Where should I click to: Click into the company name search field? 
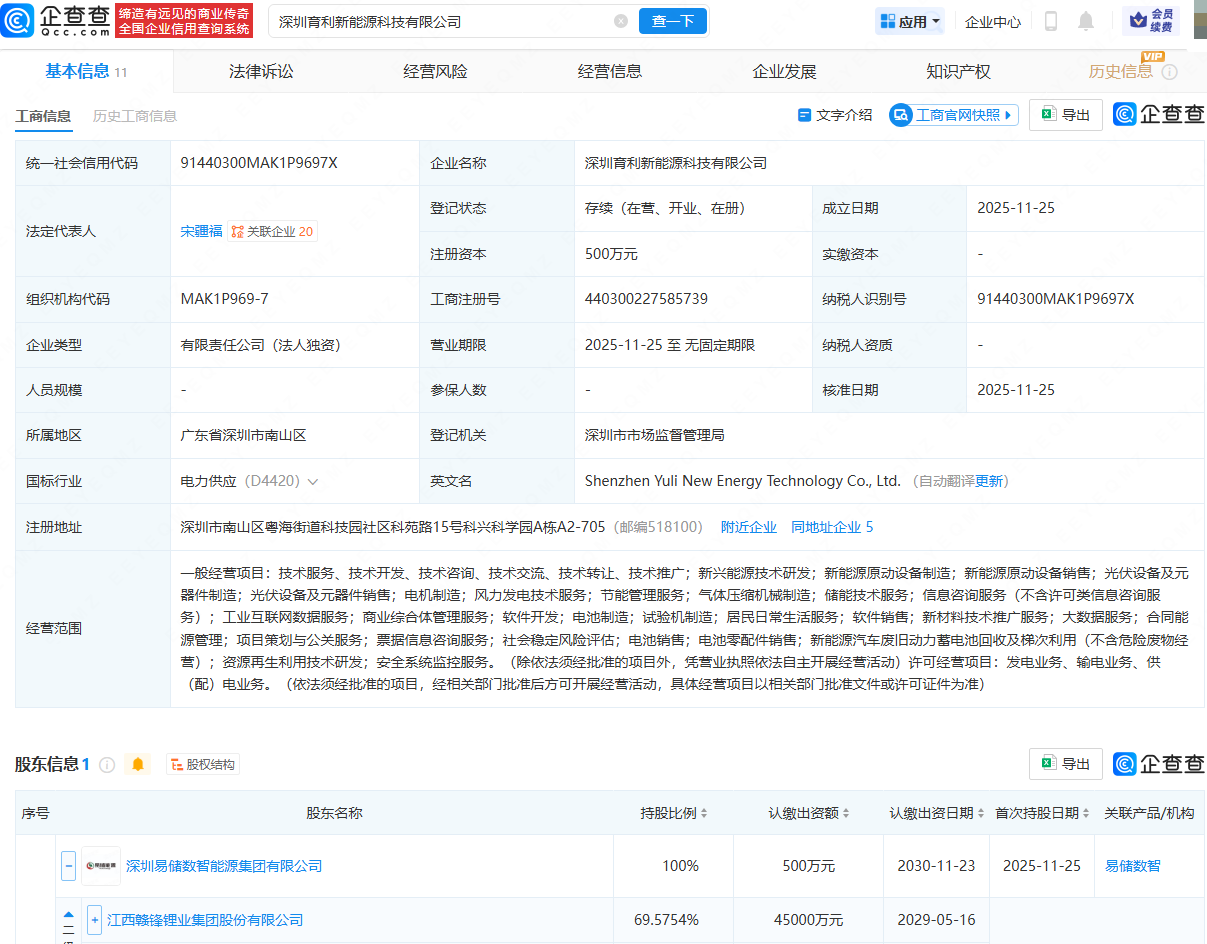(440, 21)
